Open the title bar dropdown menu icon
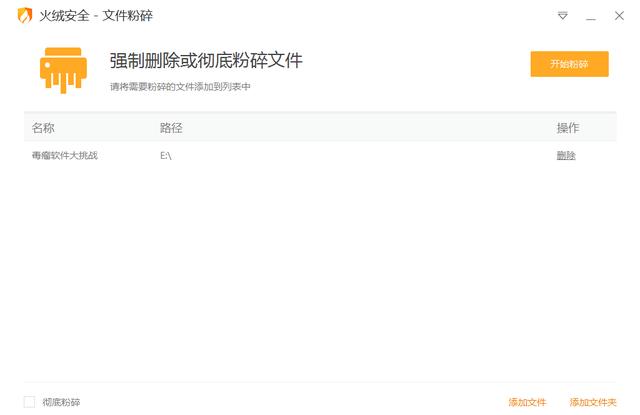Image resolution: width=640 pixels, height=415 pixels. (563, 16)
